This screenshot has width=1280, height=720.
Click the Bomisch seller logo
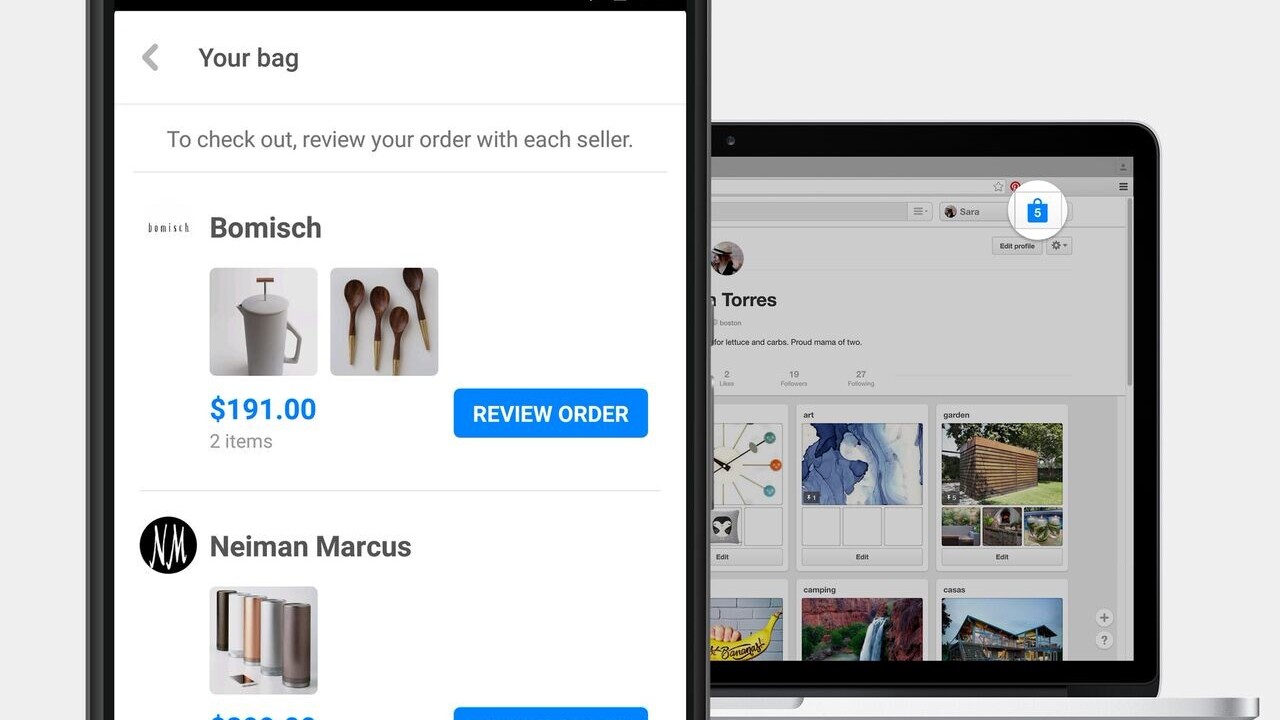pos(168,228)
